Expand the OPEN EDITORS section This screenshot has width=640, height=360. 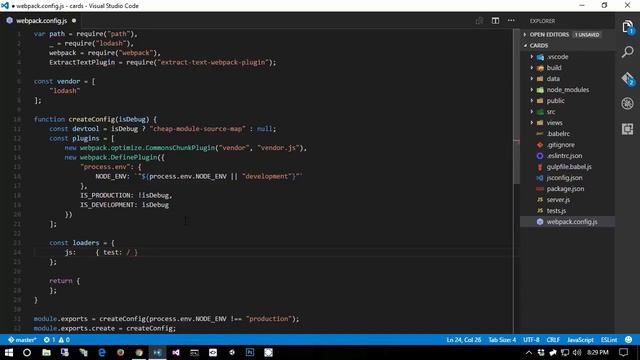[525, 35]
